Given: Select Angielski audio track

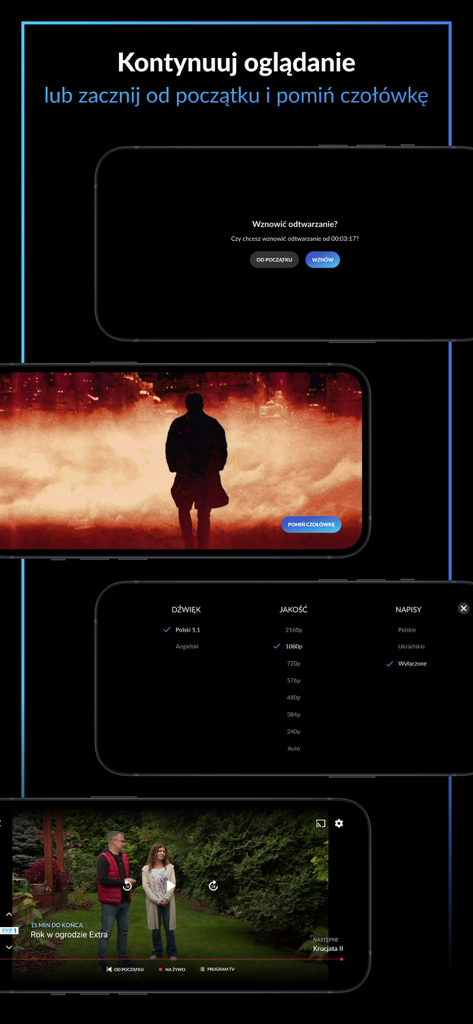Looking at the screenshot, I should pos(187,647).
